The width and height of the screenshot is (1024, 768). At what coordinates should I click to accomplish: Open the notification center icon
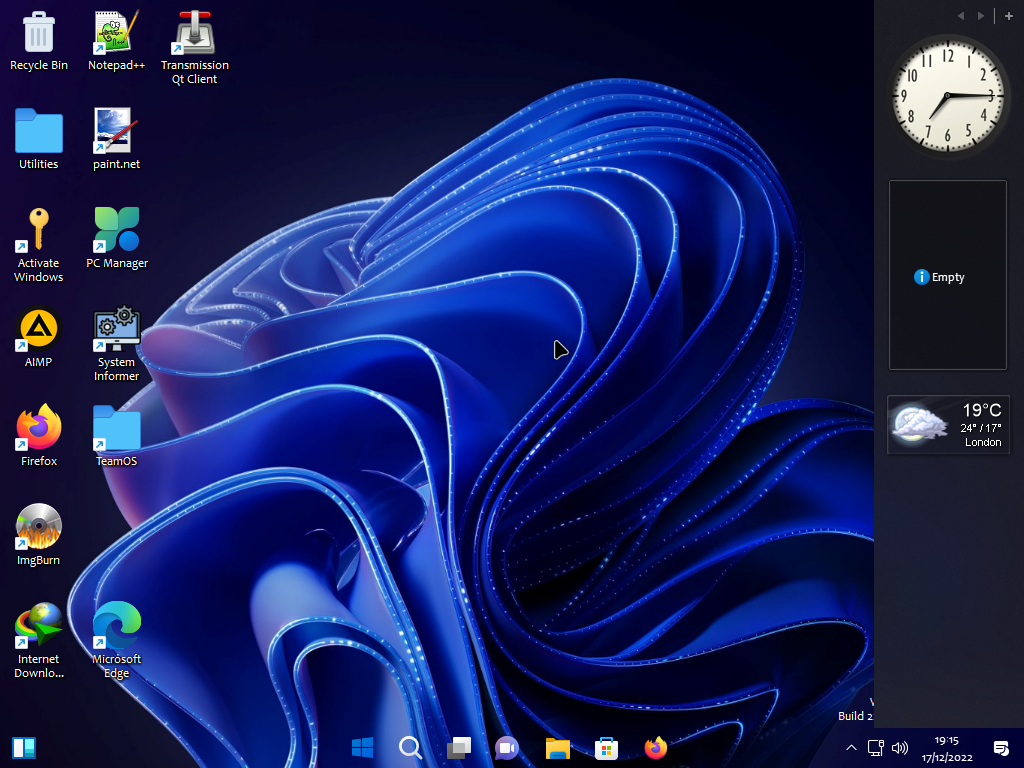click(1001, 748)
